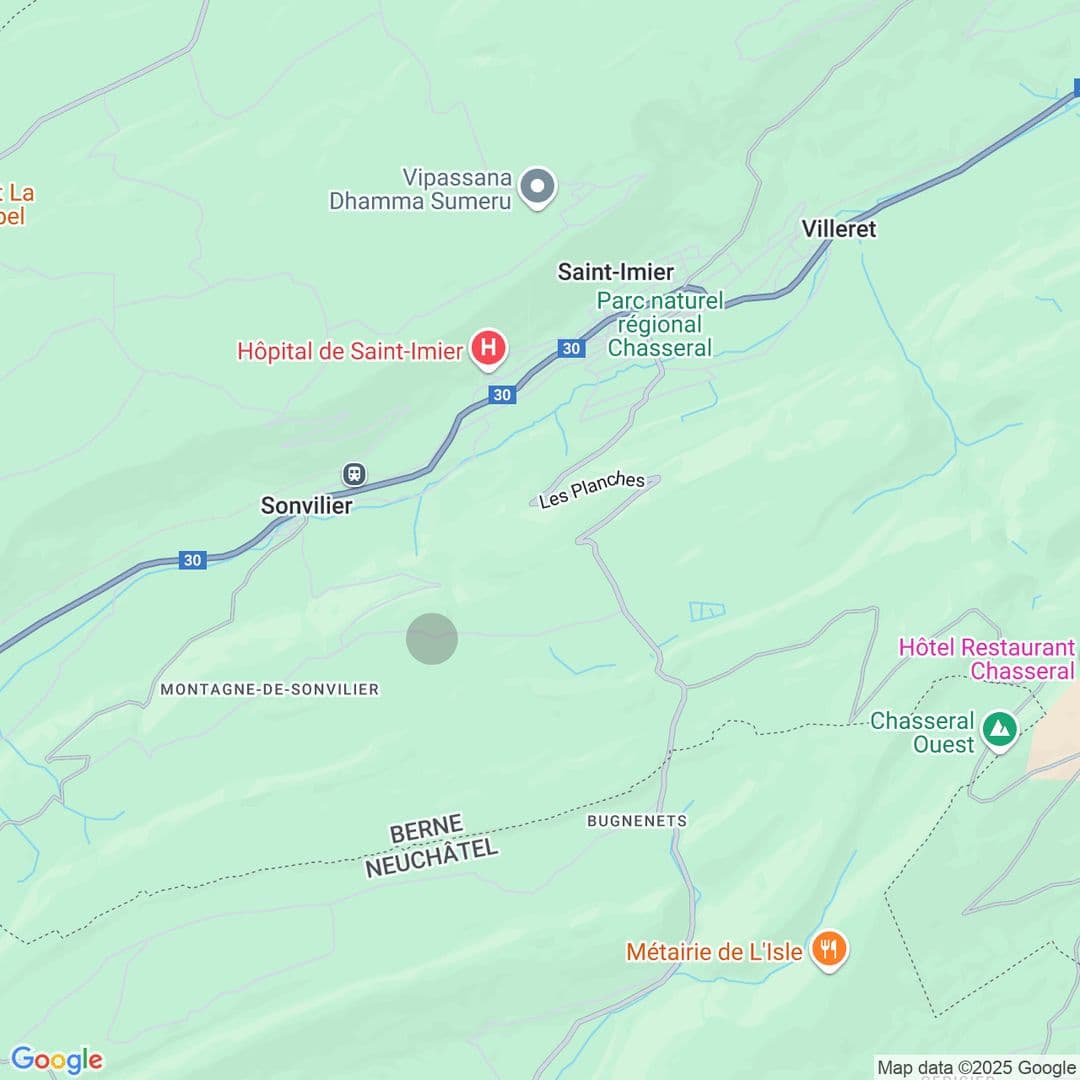
Task: Click the Chasseral Ouest mountain peak marker
Action: click(x=1000, y=731)
